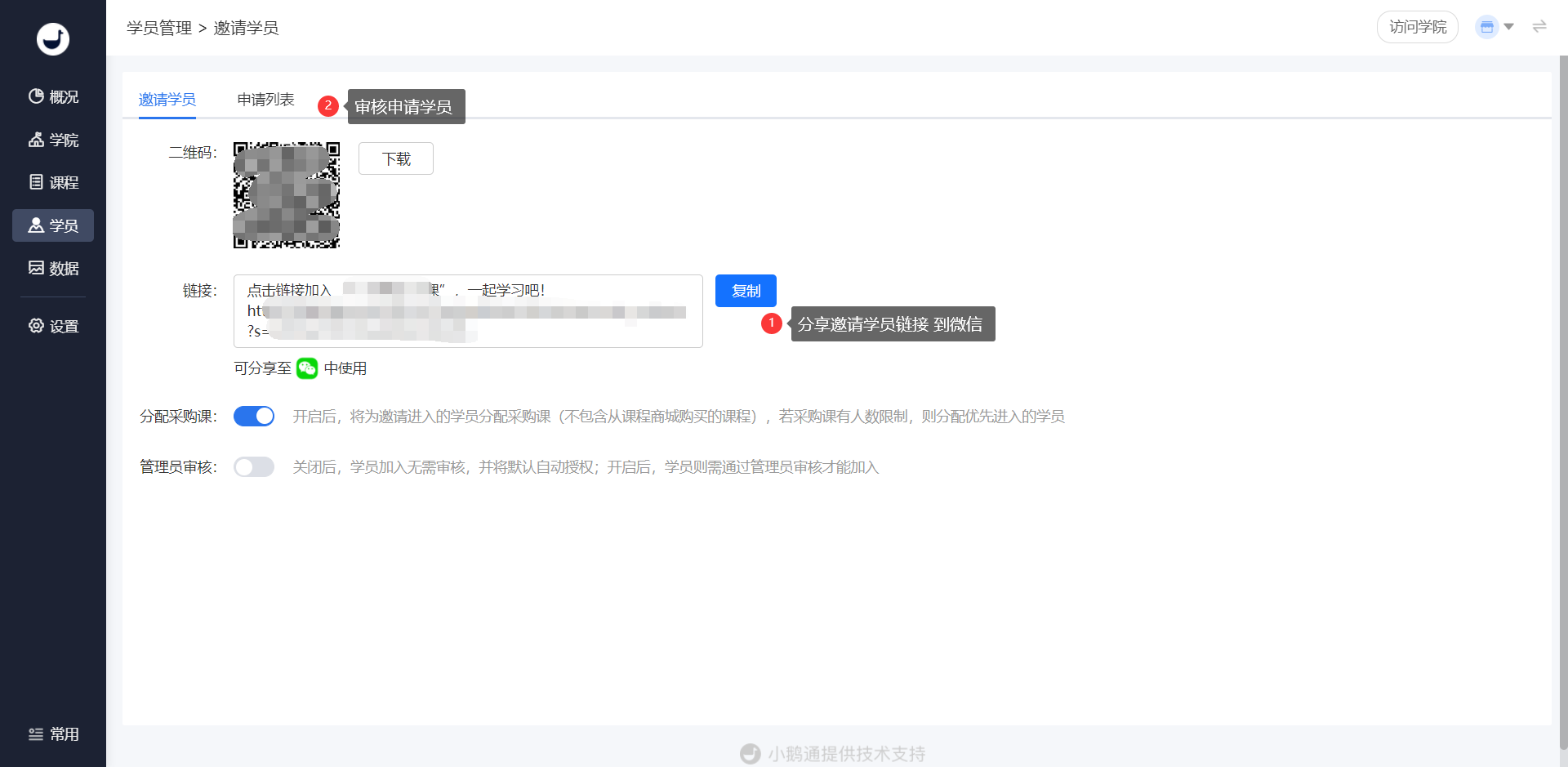The height and width of the screenshot is (767, 1568).
Task: Click the 分配采购课 description text
Action: click(679, 417)
